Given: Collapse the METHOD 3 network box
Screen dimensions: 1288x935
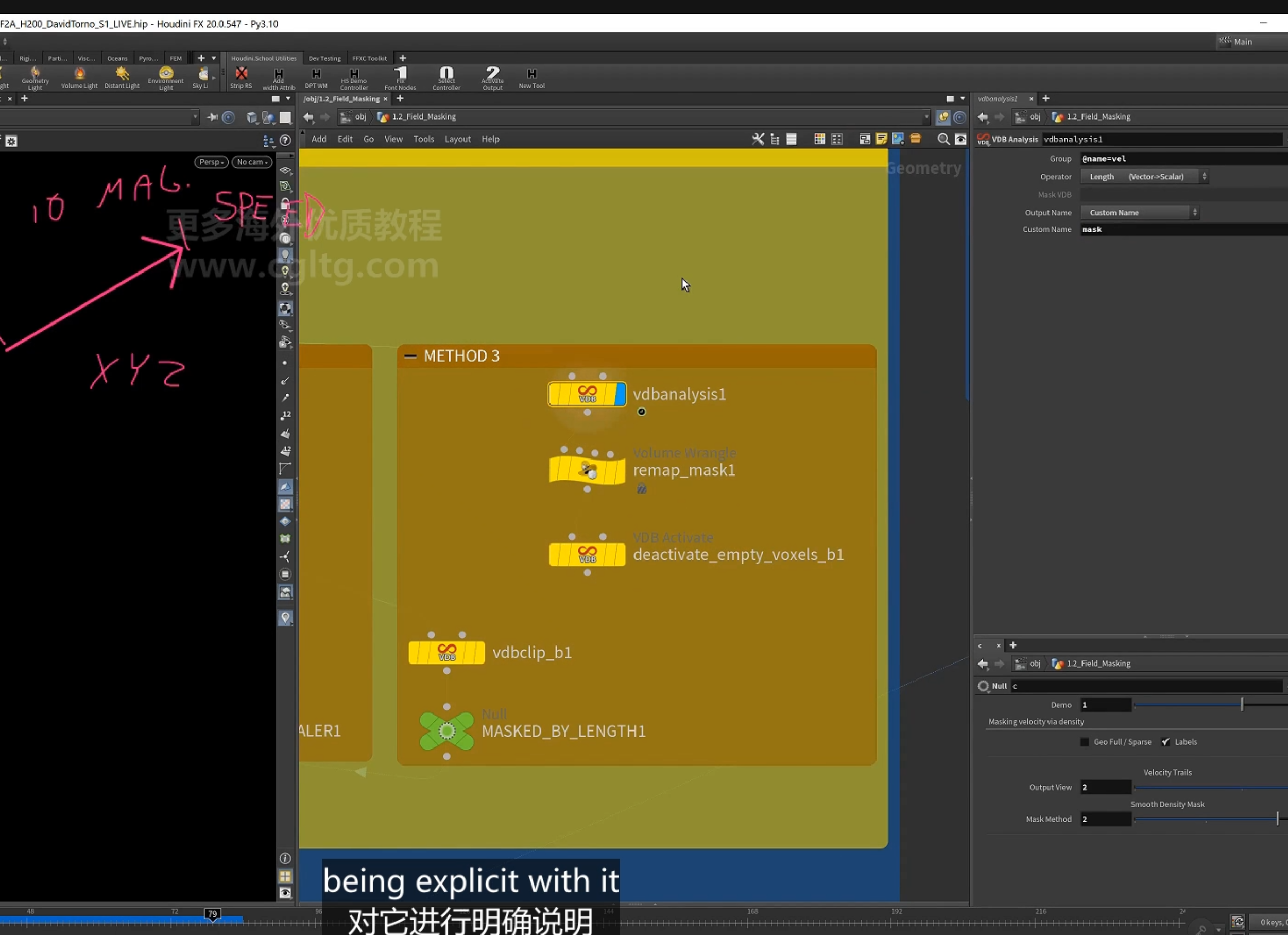Looking at the screenshot, I should [x=410, y=356].
